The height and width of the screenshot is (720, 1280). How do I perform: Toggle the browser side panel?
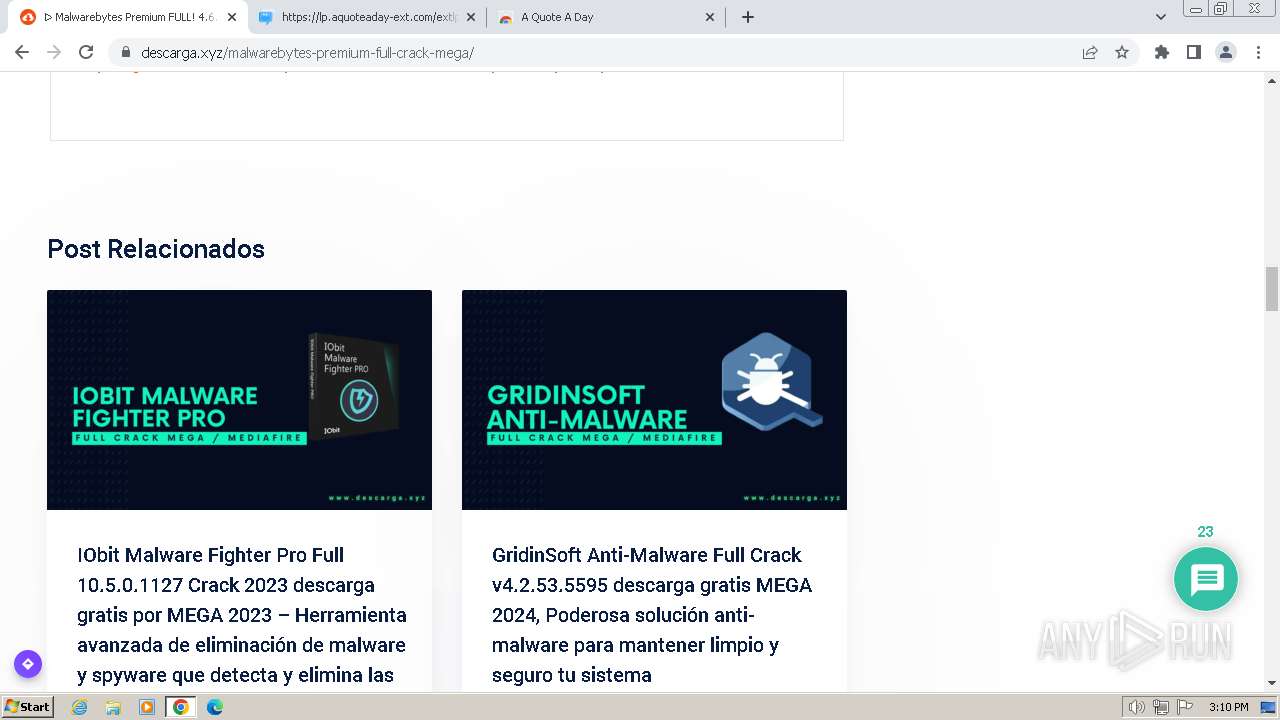coord(1193,52)
